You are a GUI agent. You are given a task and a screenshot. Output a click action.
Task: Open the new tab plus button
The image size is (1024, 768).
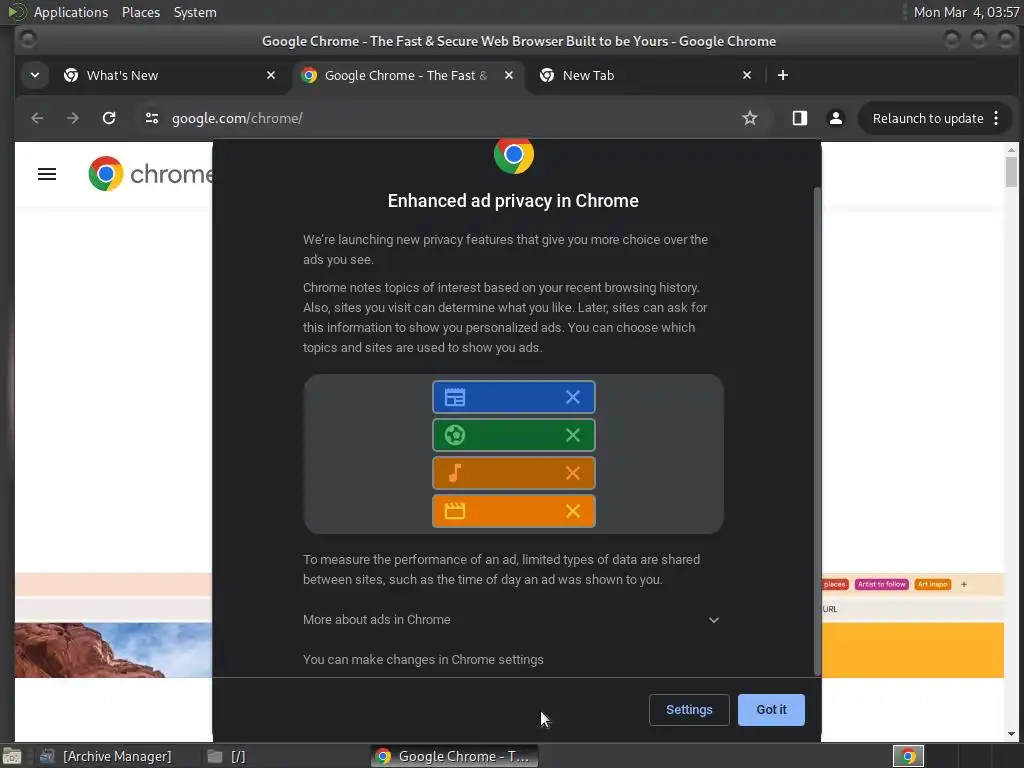tap(782, 75)
